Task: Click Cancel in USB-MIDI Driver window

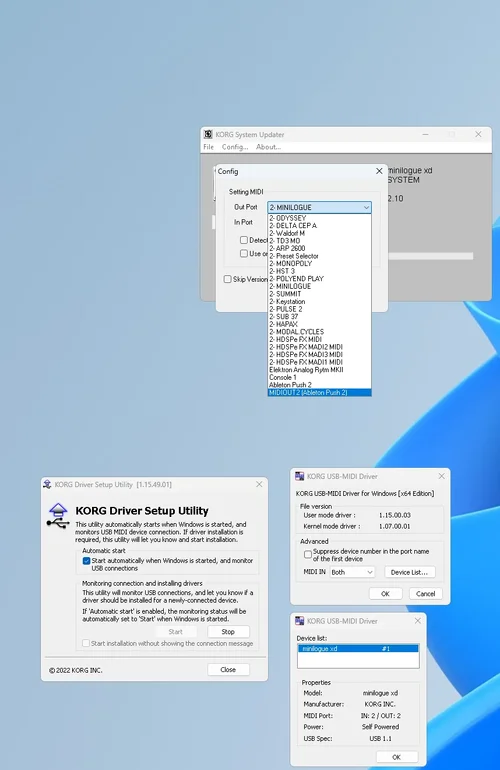Action: (x=425, y=594)
